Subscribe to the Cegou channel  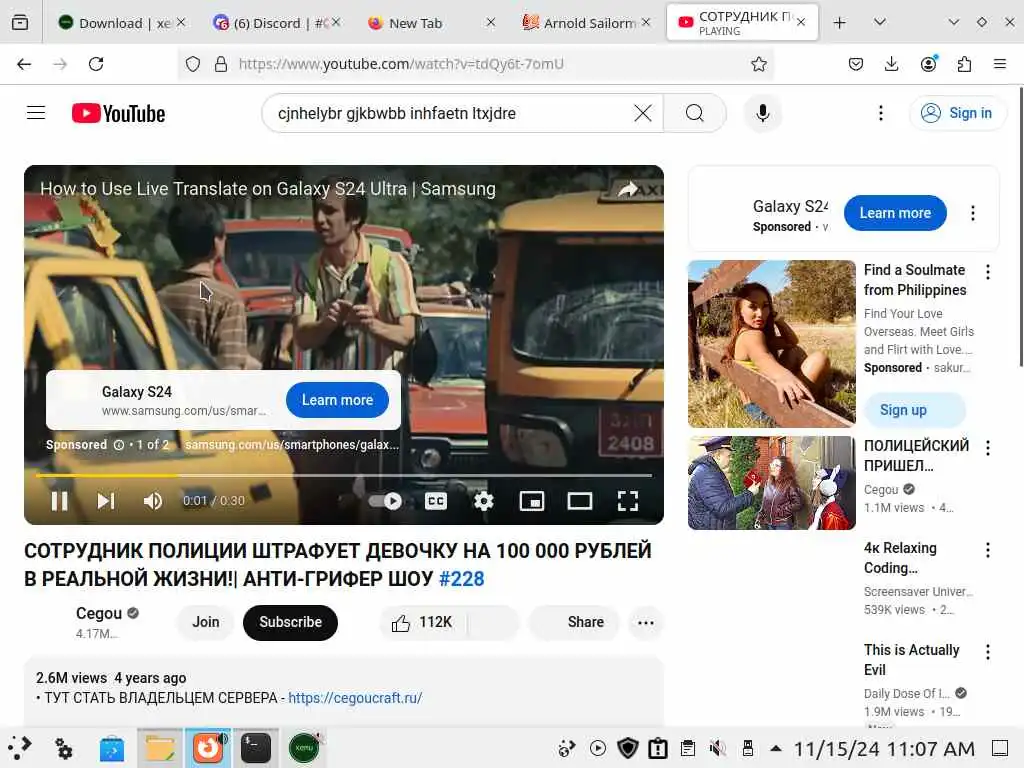pyautogui.click(x=290, y=622)
